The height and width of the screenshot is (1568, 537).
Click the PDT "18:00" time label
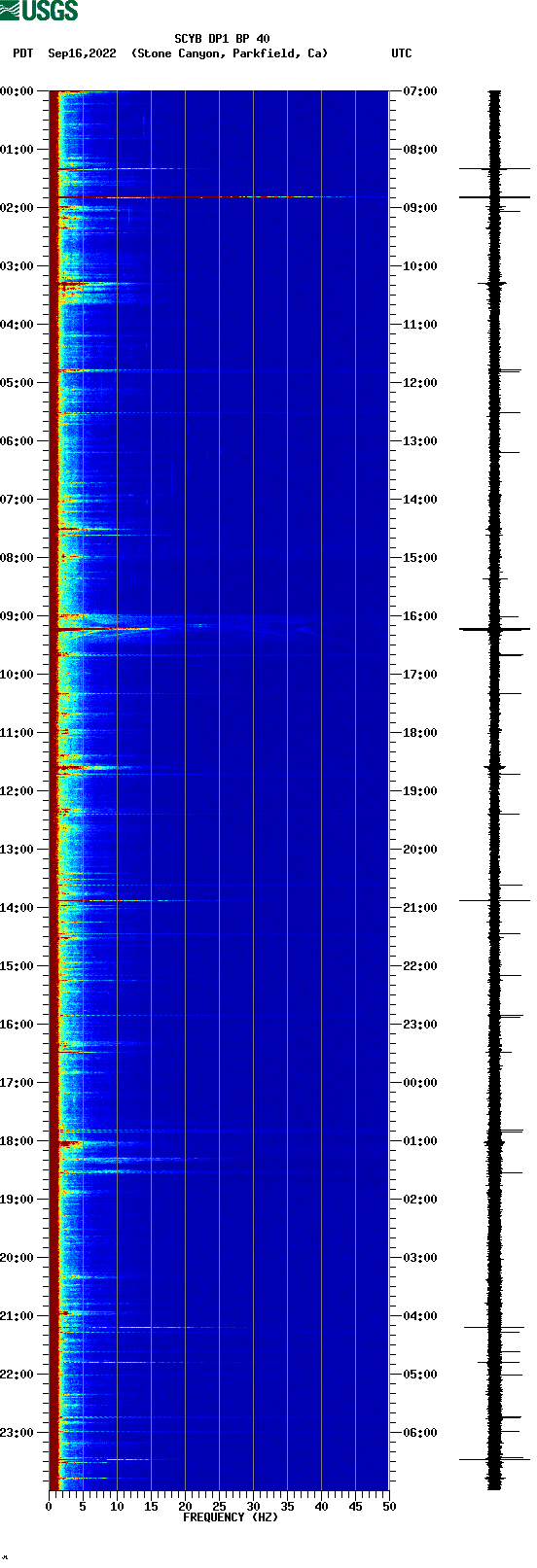point(18,1141)
